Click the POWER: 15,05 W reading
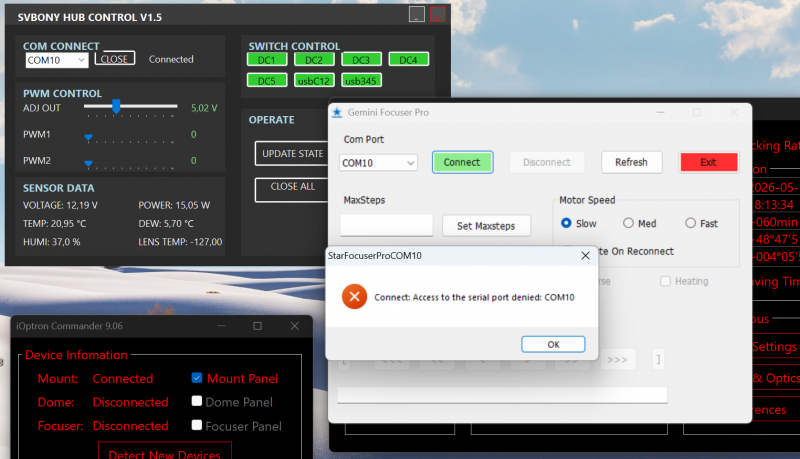The width and height of the screenshot is (800, 459). pyautogui.click(x=174, y=205)
